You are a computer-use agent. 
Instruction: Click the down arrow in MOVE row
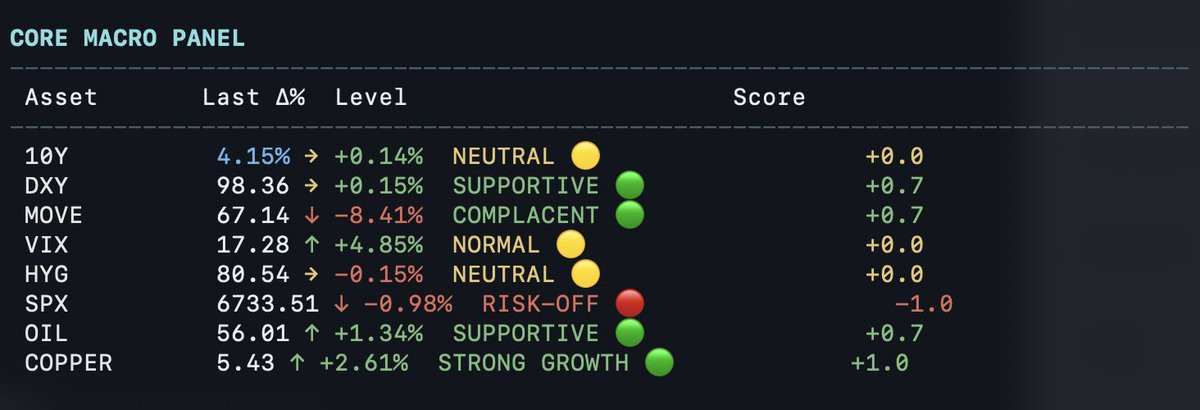(312, 215)
